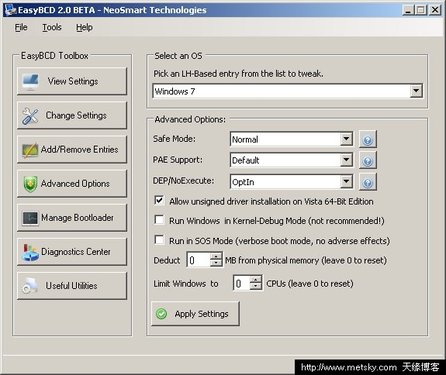This screenshot has width=446, height=375.
Task: Open the Diagnostics Center
Action: (72, 252)
